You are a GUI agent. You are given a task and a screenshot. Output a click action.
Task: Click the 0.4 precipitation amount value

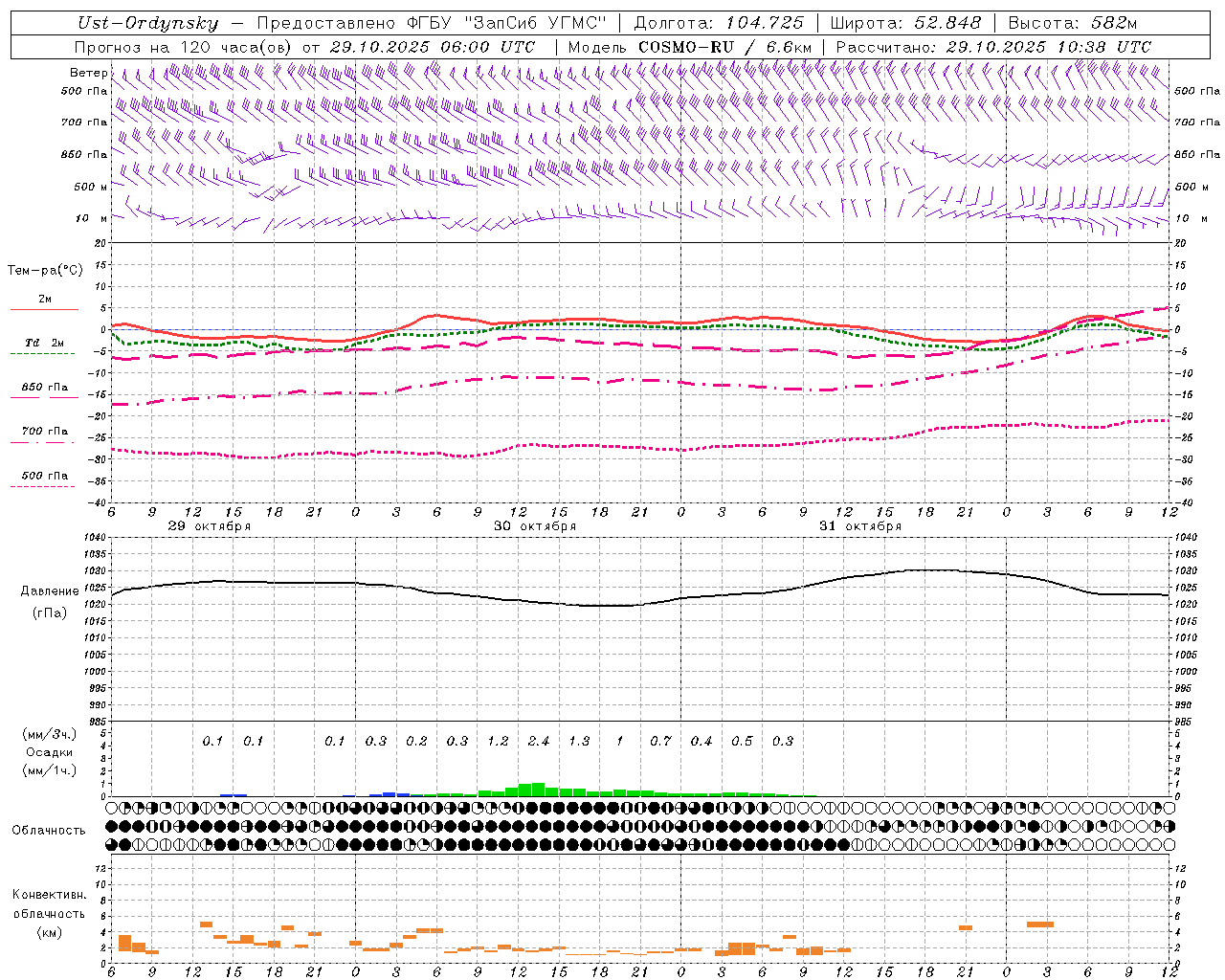[702, 741]
